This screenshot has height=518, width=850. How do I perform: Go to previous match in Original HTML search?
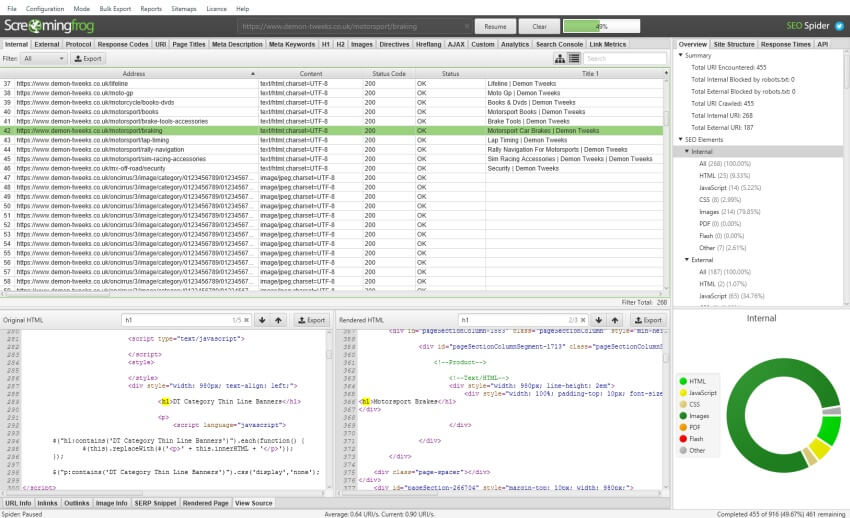(x=278, y=320)
